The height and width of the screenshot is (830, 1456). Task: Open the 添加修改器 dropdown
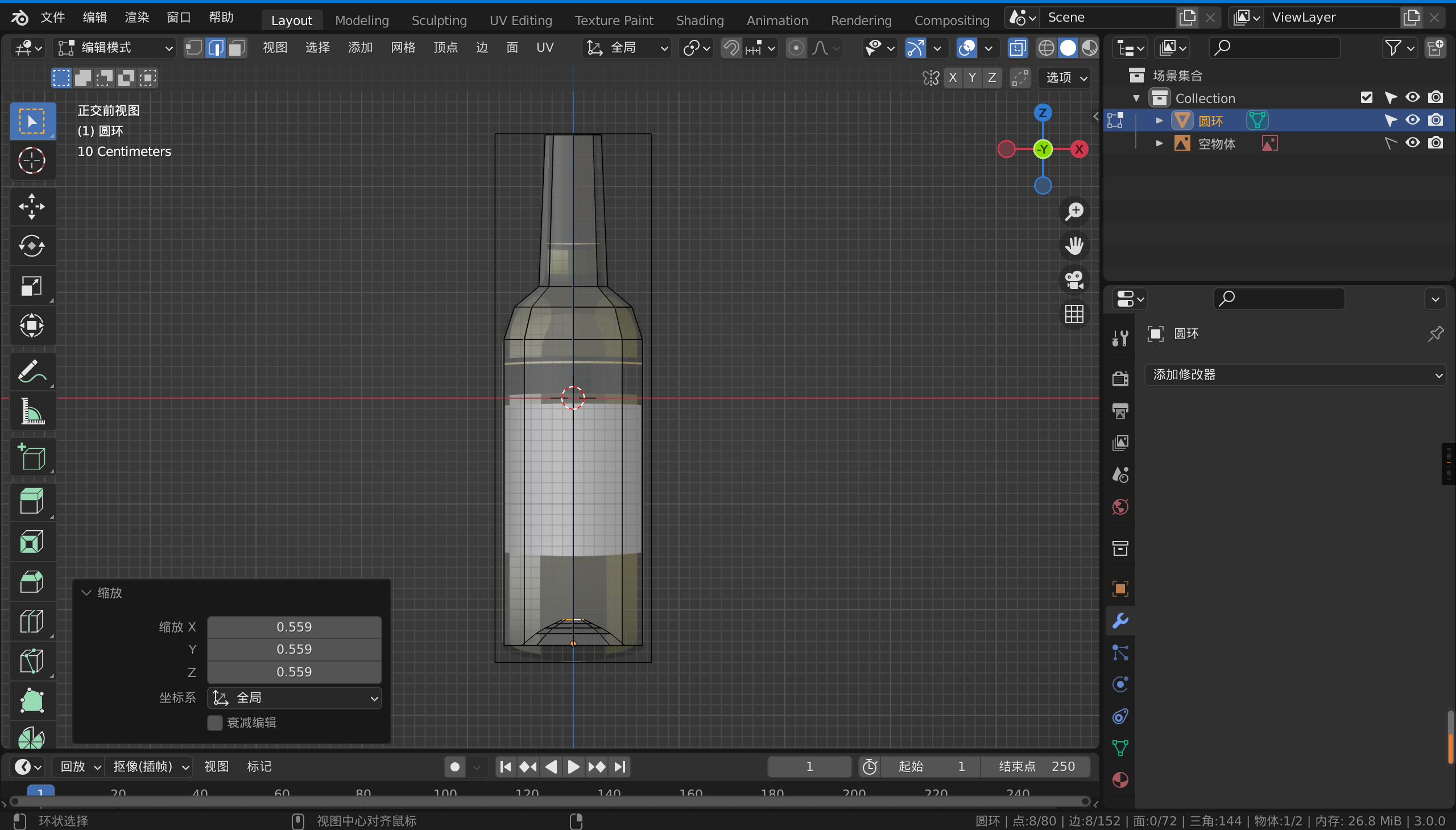(1295, 374)
